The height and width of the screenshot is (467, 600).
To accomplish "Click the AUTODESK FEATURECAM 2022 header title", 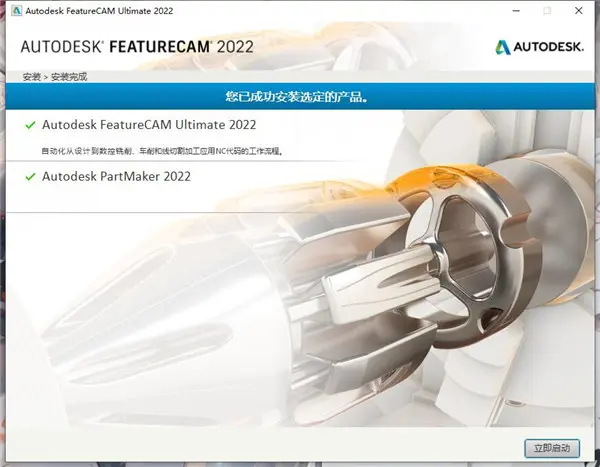I will [x=137, y=47].
